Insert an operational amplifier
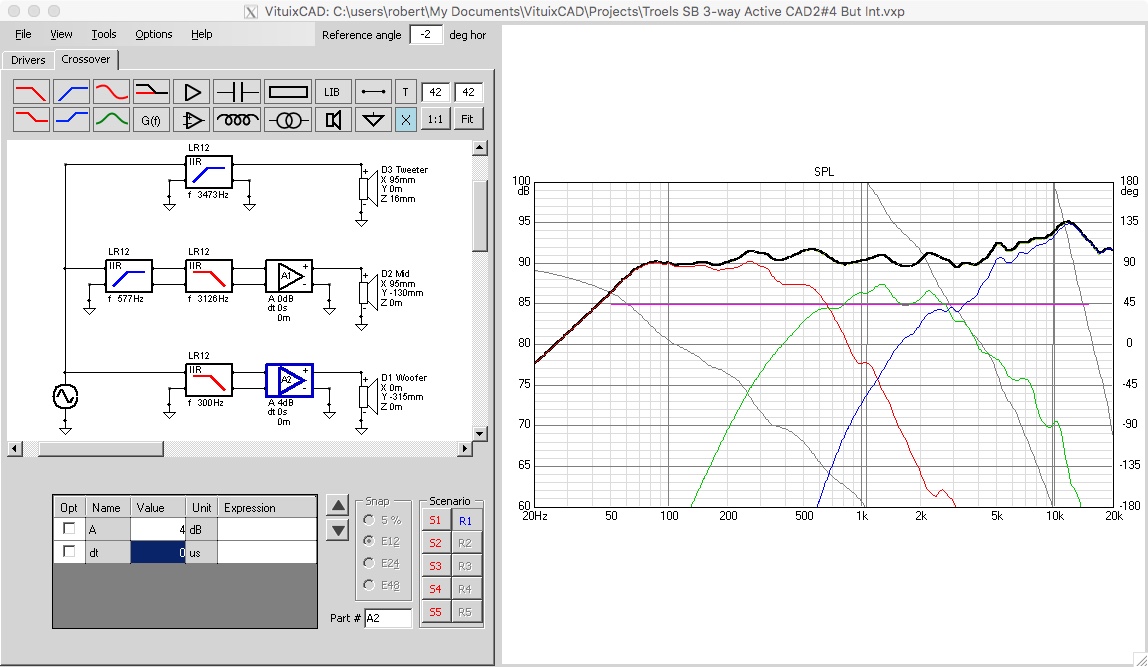The image size is (1148, 667). (x=192, y=119)
